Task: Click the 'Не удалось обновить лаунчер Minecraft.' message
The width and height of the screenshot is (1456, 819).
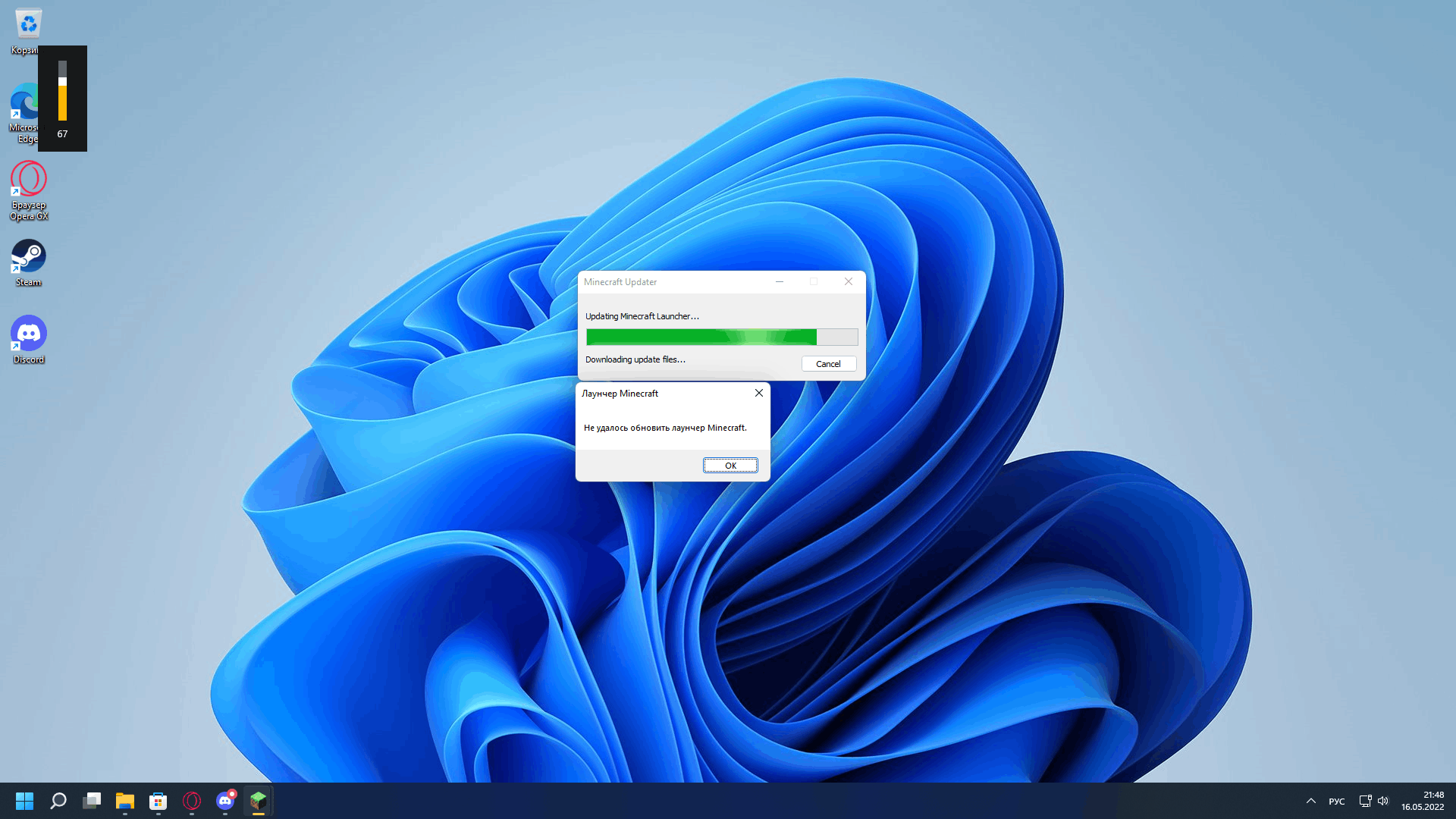Action: tap(665, 428)
